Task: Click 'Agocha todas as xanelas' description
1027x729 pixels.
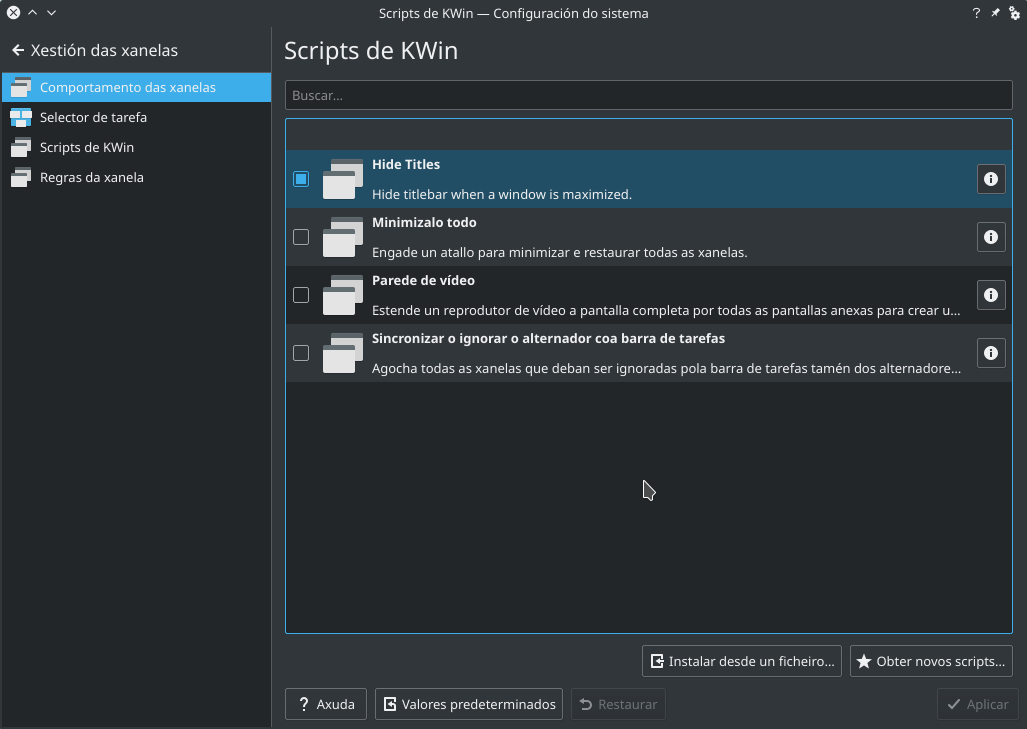Action: [x=667, y=368]
